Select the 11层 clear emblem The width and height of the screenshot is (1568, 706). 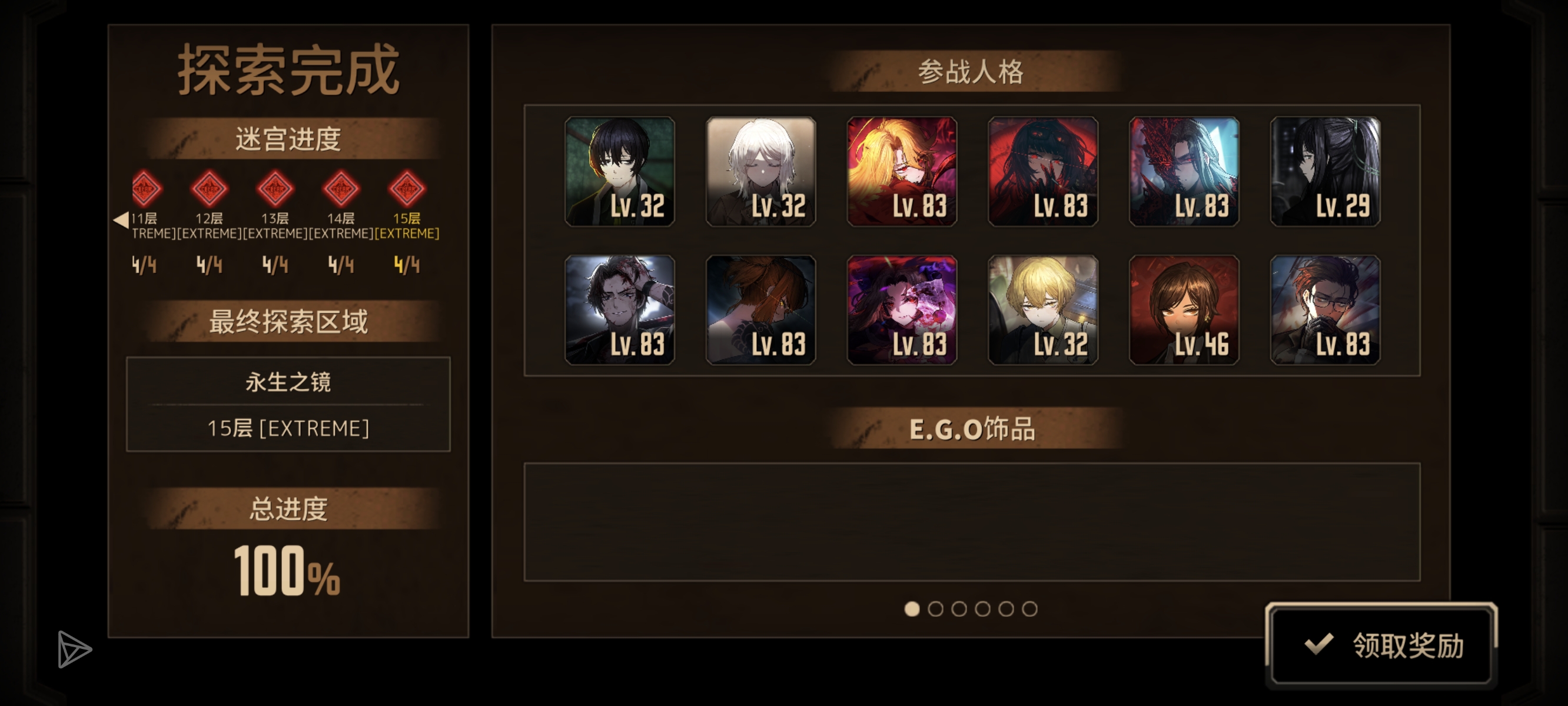pos(146,189)
